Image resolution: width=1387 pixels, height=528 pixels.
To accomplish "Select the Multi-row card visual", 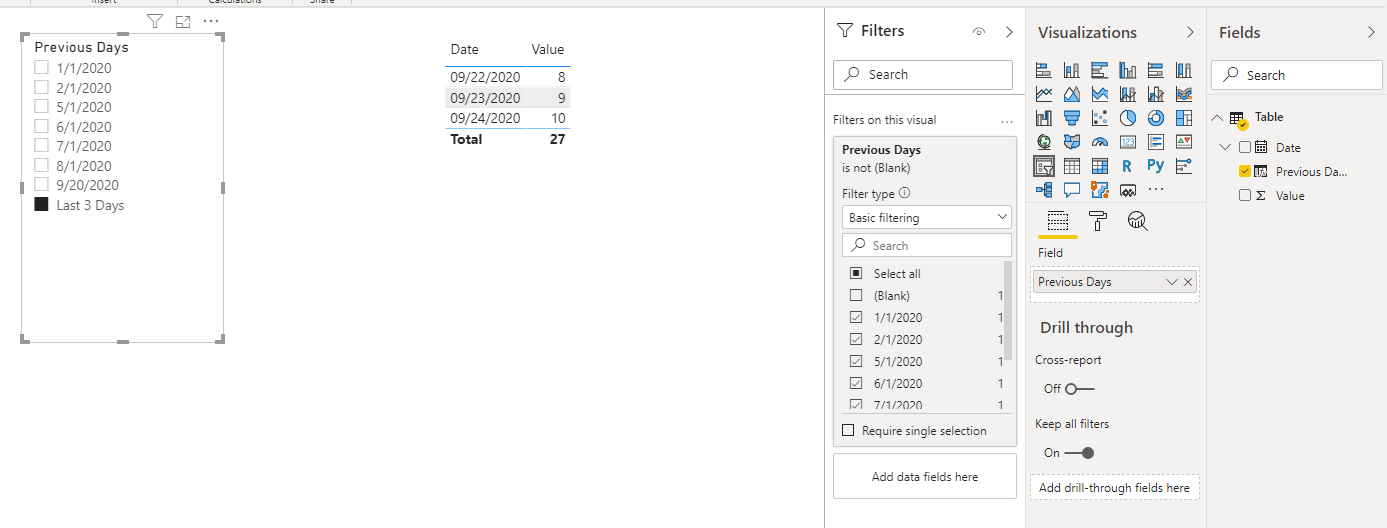I will 1156,142.
